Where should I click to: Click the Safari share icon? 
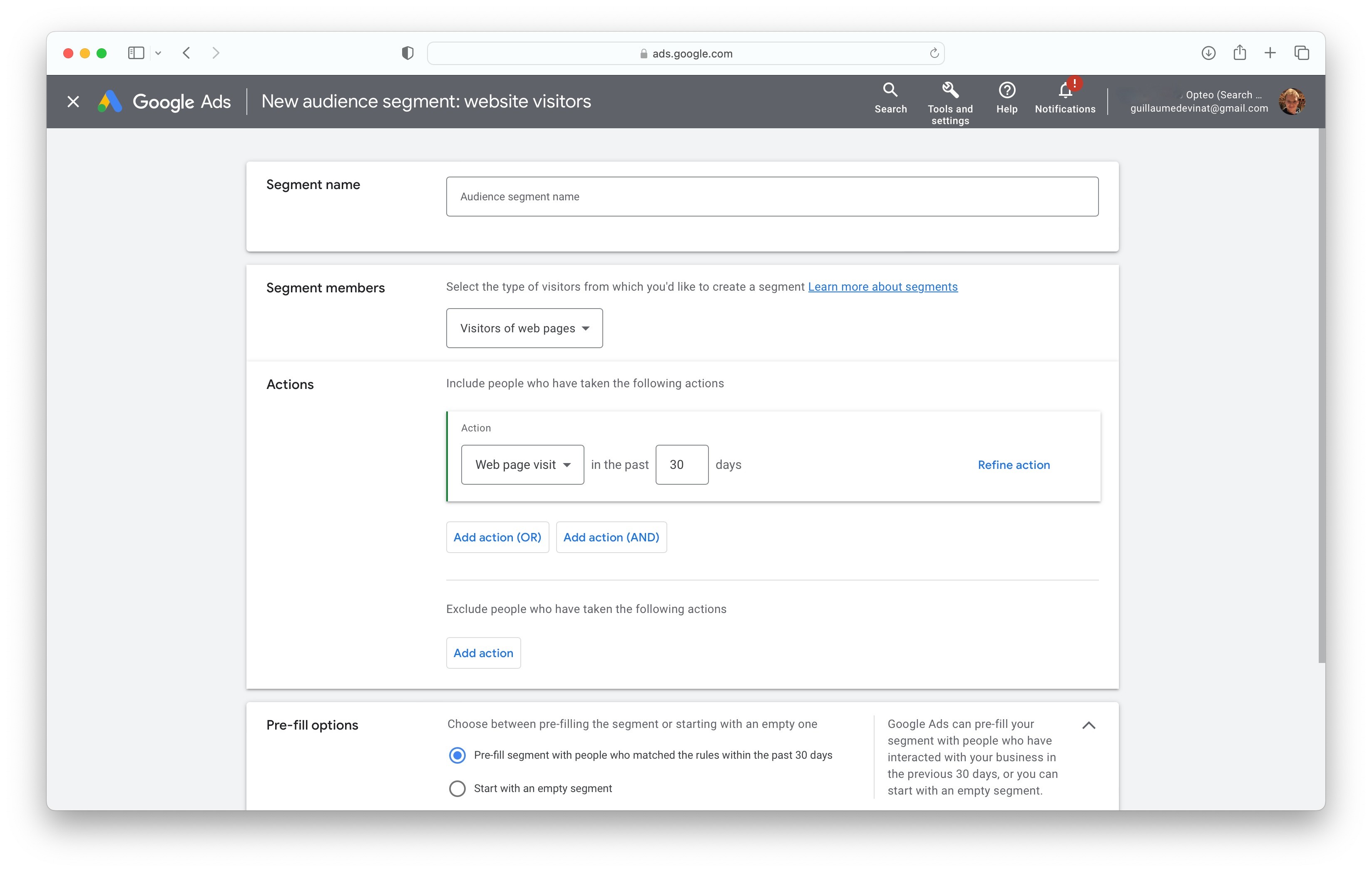[1240, 53]
